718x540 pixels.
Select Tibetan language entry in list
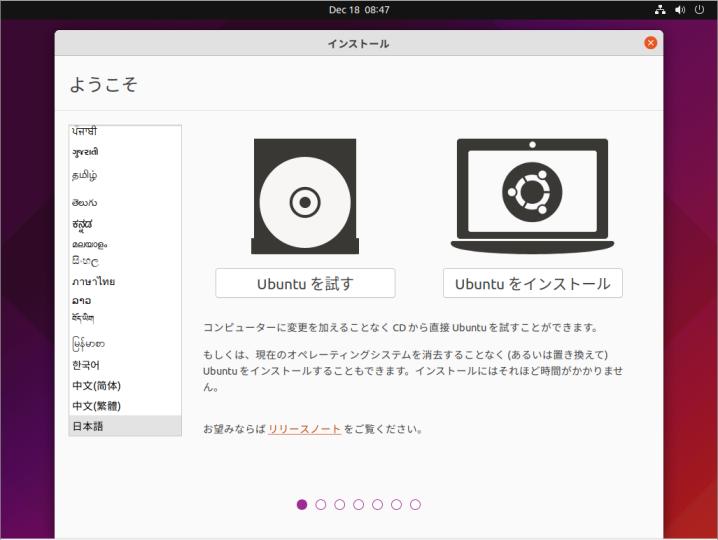click(x=125, y=318)
